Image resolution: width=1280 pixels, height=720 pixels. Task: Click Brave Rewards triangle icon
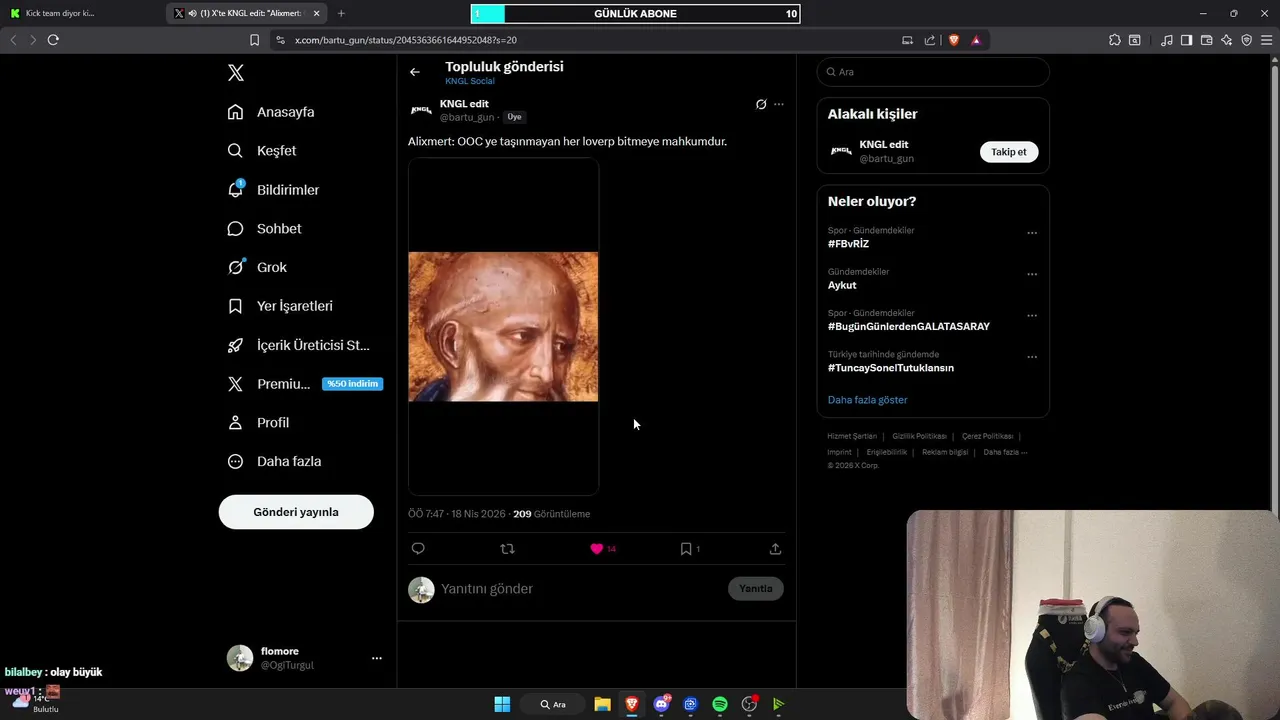[976, 40]
